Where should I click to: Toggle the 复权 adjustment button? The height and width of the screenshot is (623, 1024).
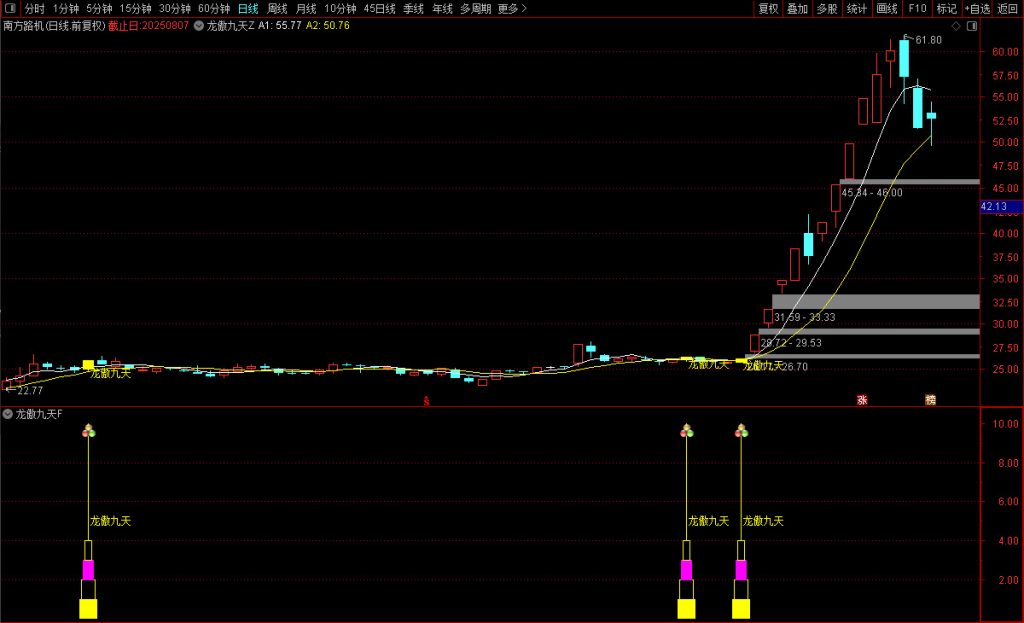pyautogui.click(x=768, y=9)
